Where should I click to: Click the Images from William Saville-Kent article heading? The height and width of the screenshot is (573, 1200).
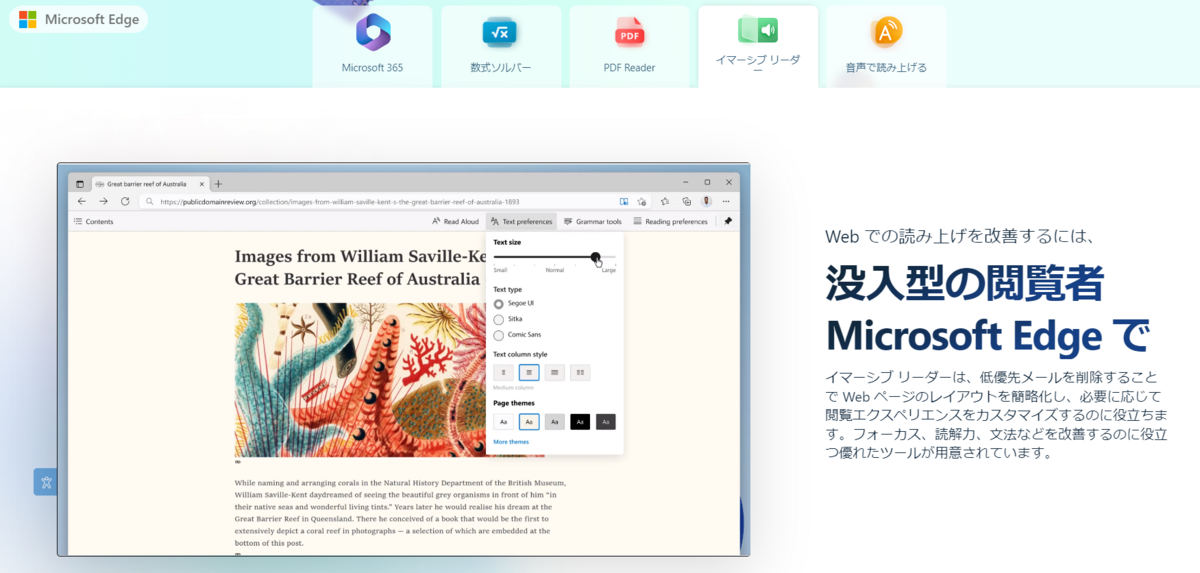click(360, 268)
